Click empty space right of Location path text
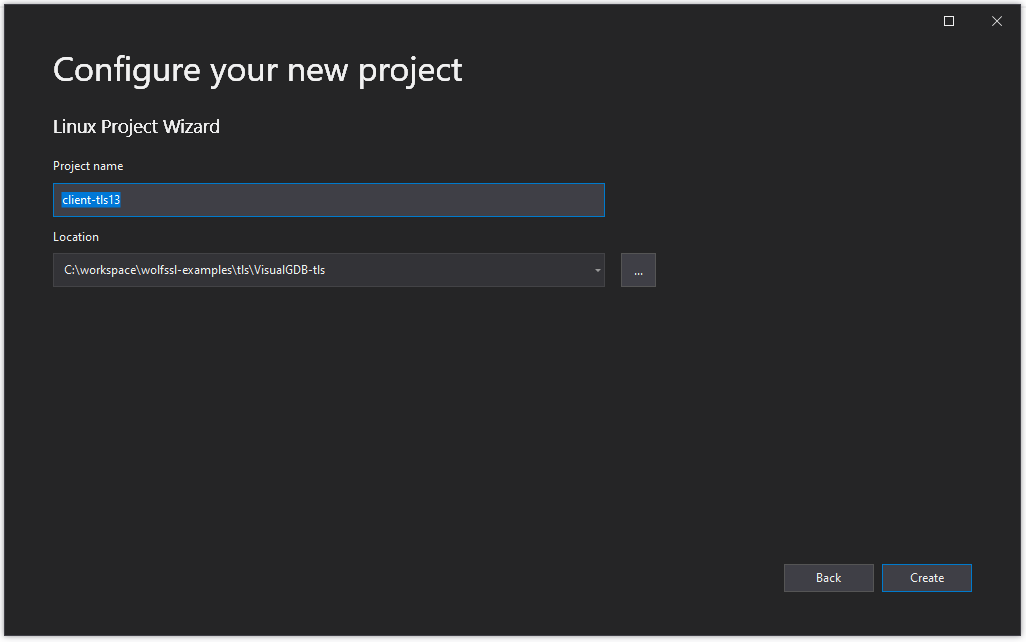 (x=458, y=270)
